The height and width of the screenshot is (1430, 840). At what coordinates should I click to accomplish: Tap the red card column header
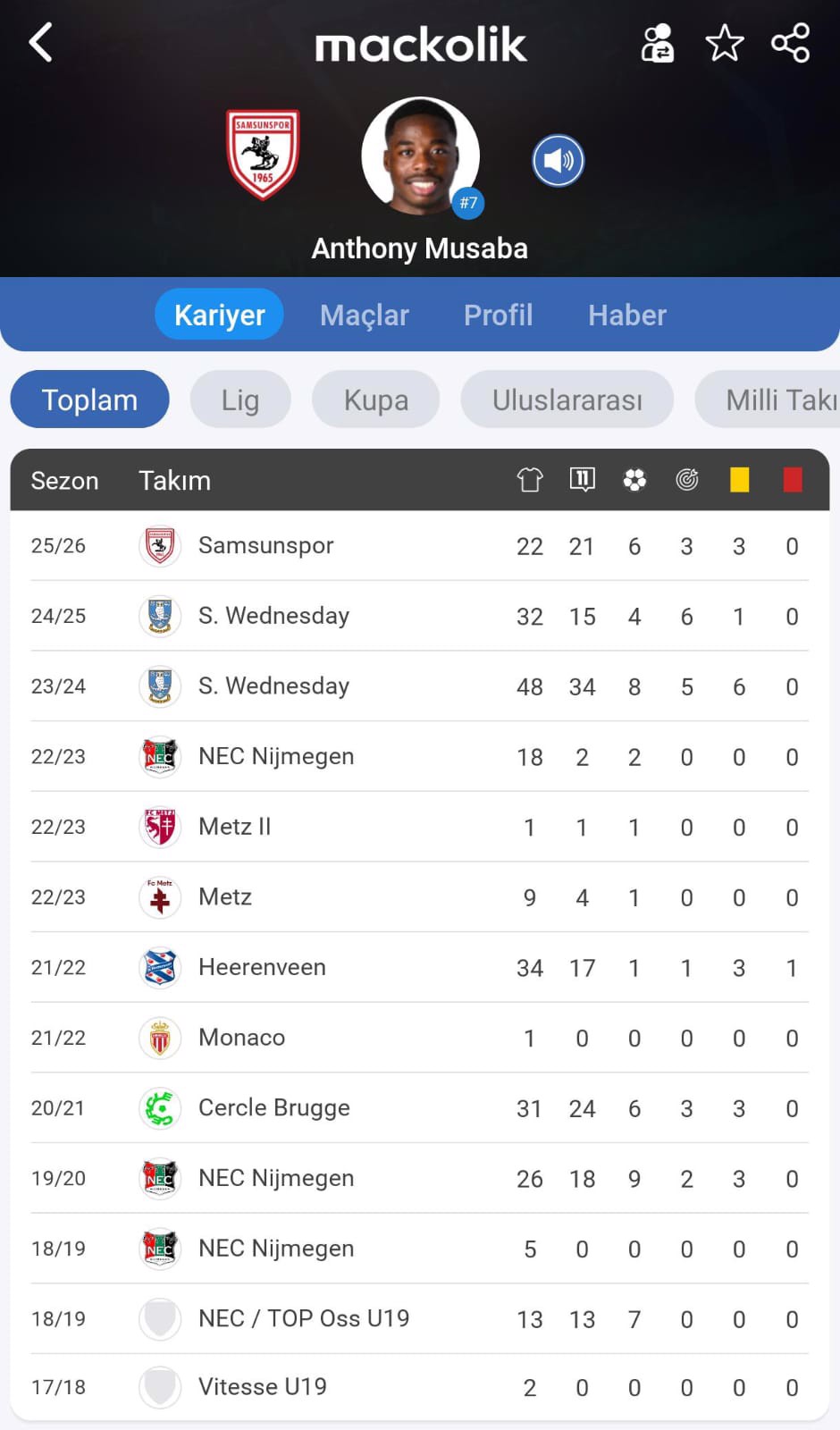pyautogui.click(x=792, y=480)
